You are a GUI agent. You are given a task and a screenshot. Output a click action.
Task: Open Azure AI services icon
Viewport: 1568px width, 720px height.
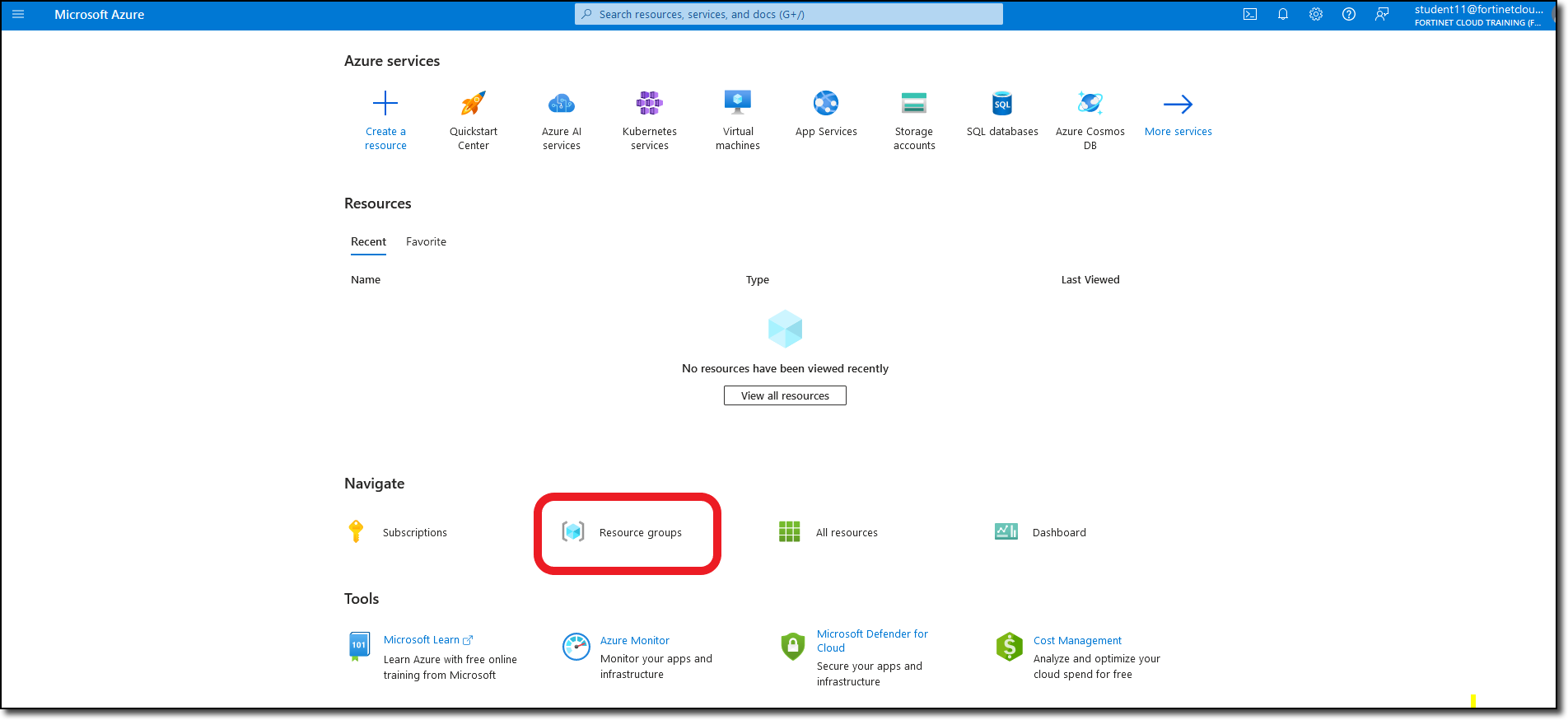coord(562,103)
